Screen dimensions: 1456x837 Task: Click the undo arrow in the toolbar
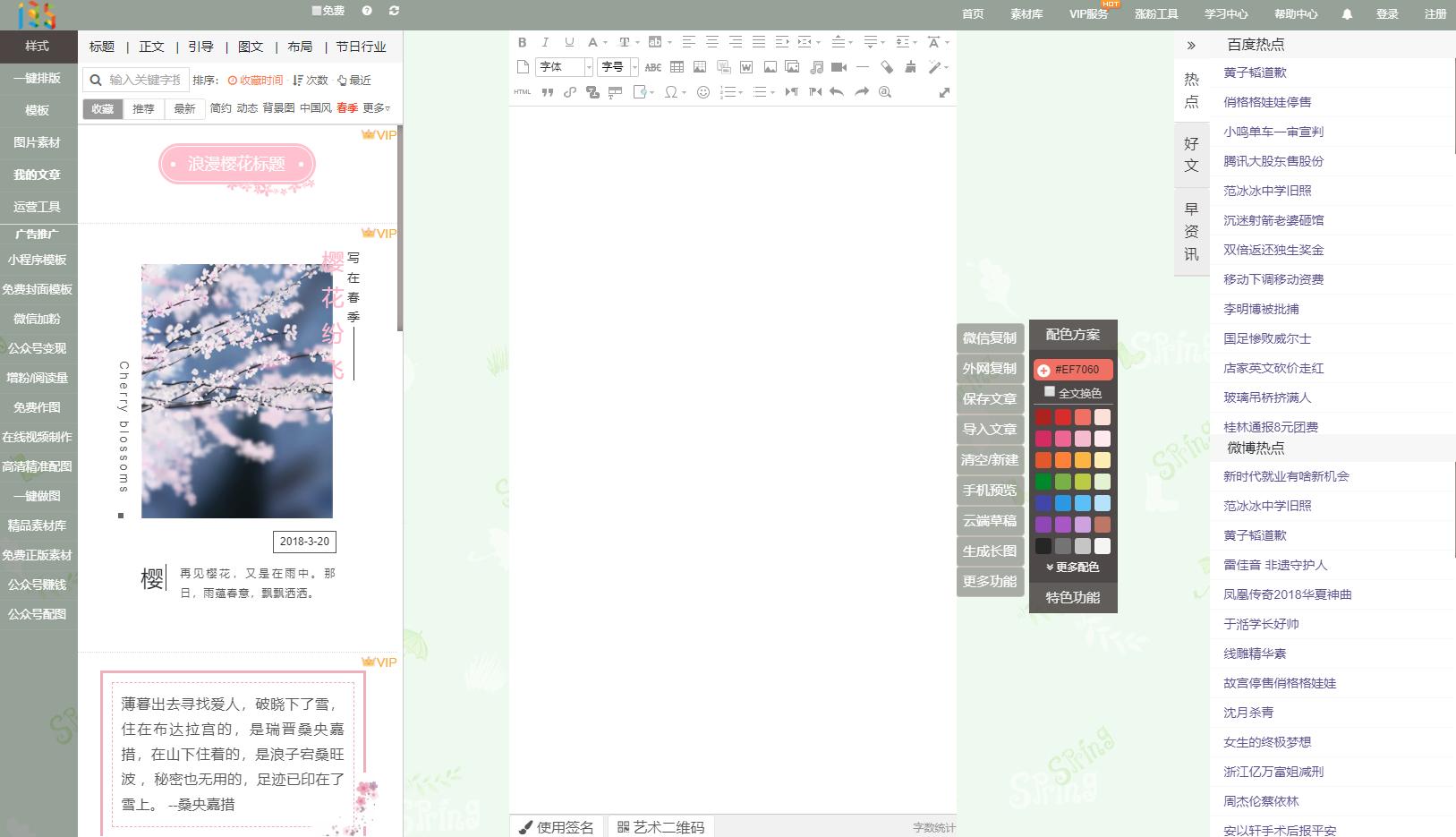click(x=837, y=92)
